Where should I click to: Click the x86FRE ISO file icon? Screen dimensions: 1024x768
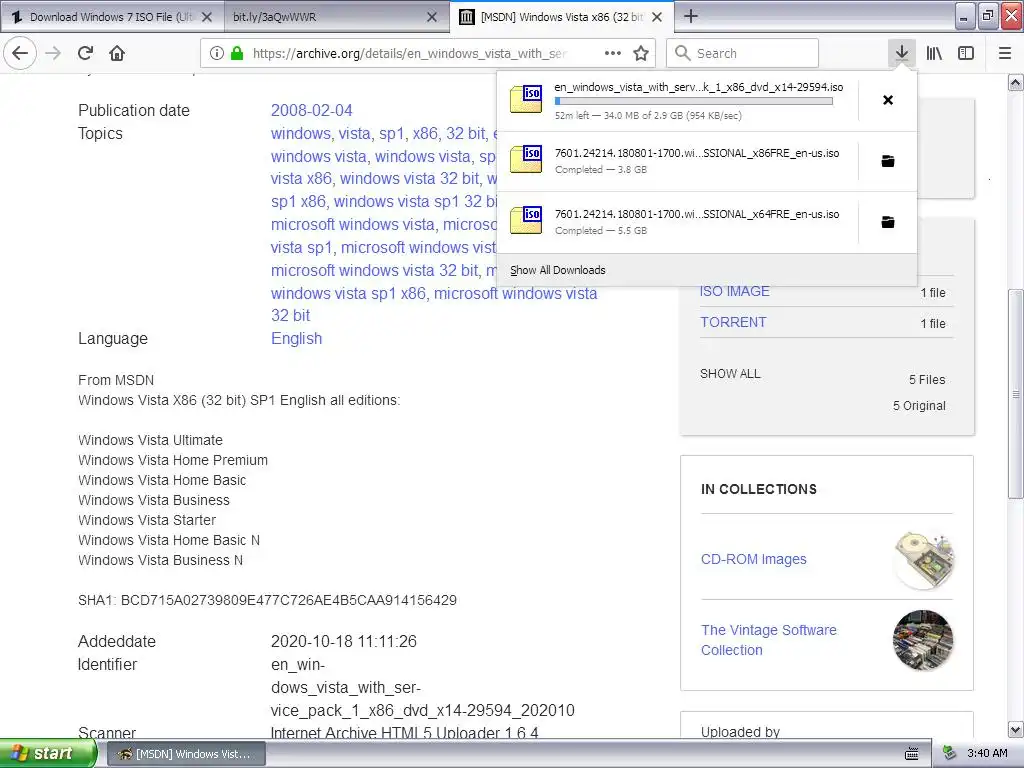(526, 159)
